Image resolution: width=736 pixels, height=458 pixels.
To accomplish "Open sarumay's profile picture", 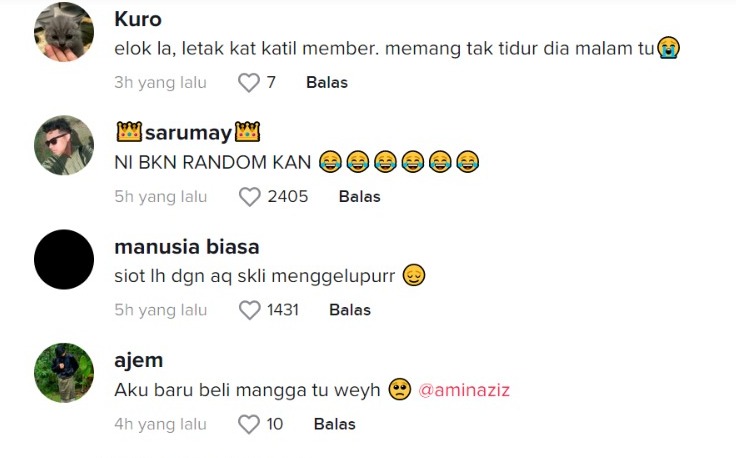I will coord(64,145).
